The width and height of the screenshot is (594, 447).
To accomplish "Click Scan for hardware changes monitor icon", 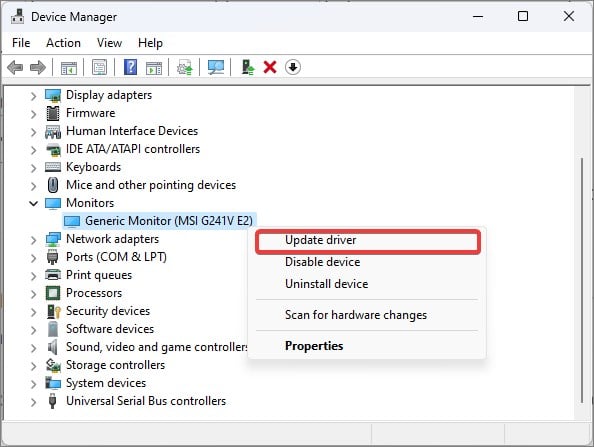I will (216, 67).
